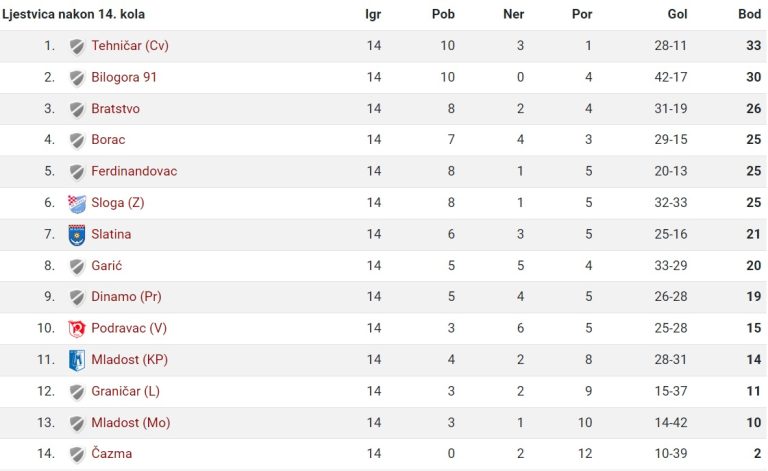Click the Sloga (Z) club crest icon
The height and width of the screenshot is (471, 768).
point(77,204)
